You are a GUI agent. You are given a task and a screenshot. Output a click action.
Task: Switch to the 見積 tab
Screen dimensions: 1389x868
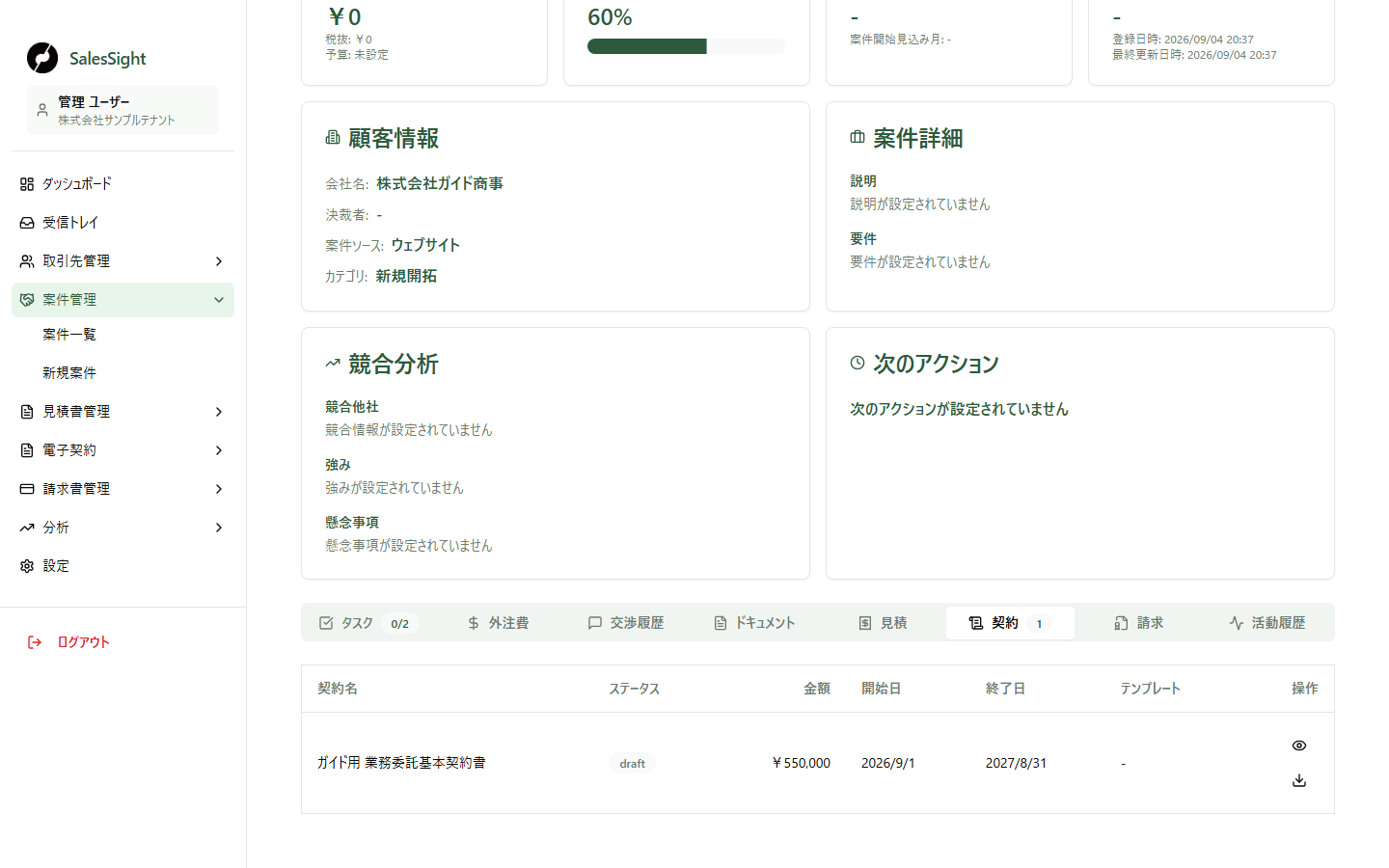pos(883,623)
